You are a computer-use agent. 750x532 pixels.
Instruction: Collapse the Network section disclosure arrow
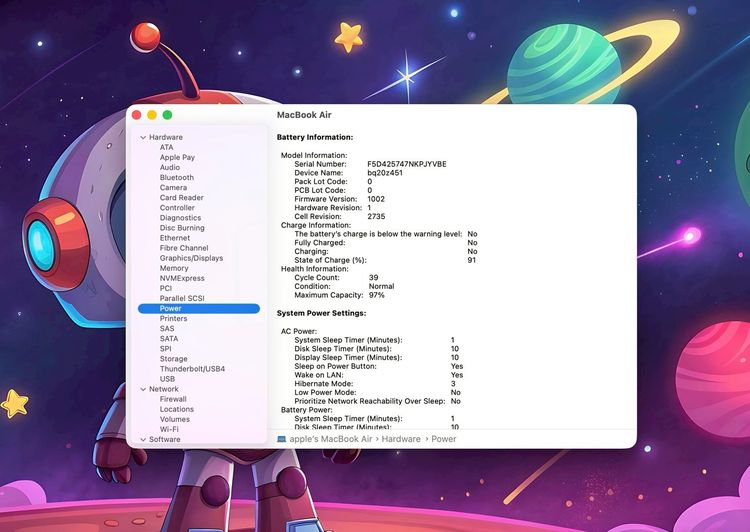pos(143,389)
